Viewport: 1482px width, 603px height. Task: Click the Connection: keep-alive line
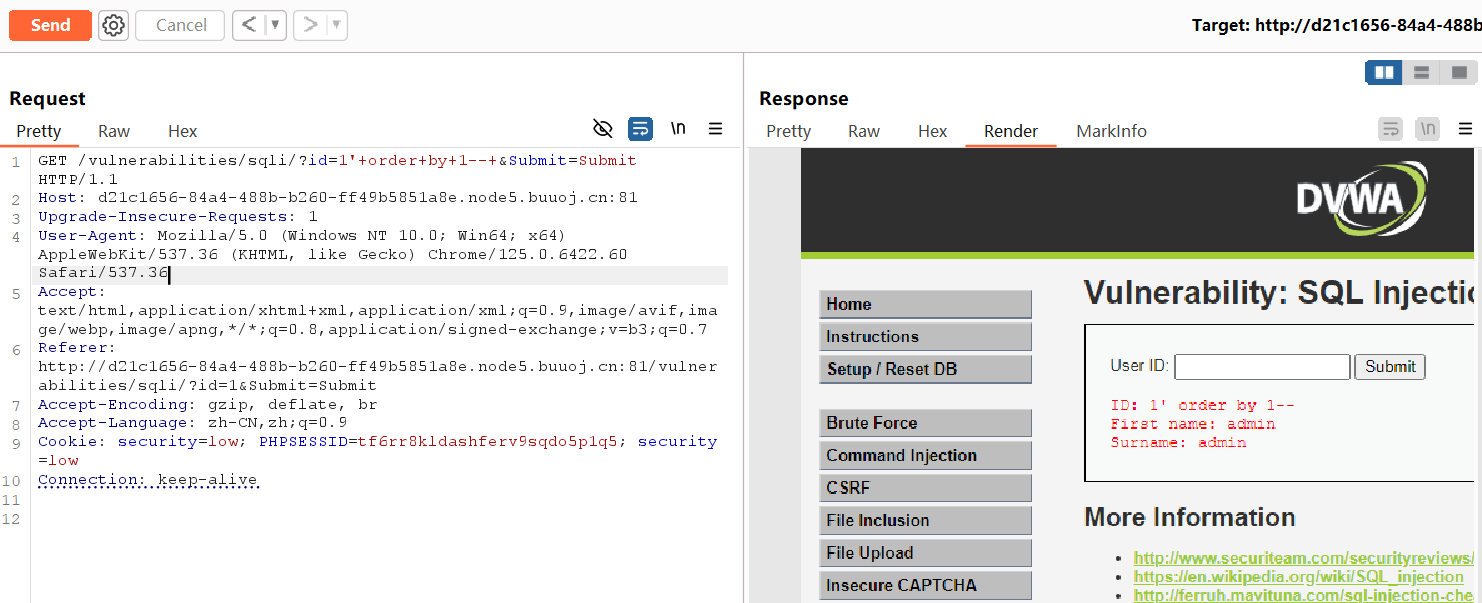[148, 480]
